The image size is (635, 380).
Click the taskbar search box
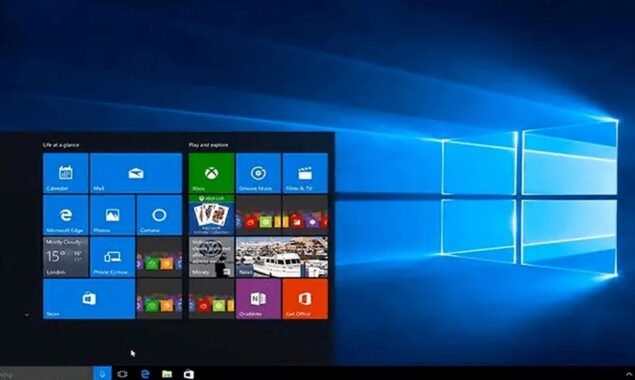tap(47, 374)
